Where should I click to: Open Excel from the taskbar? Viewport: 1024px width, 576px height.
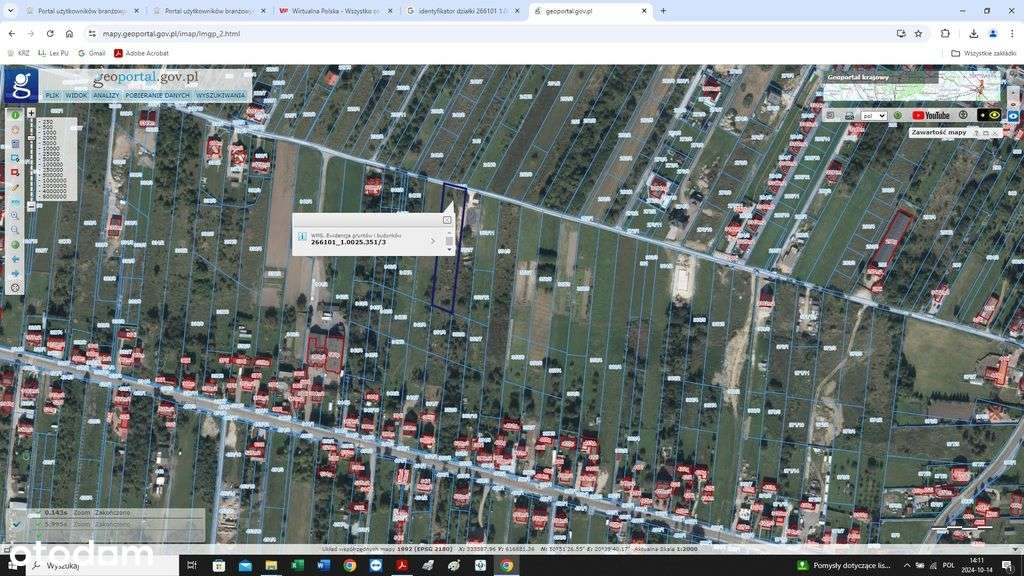(x=297, y=566)
